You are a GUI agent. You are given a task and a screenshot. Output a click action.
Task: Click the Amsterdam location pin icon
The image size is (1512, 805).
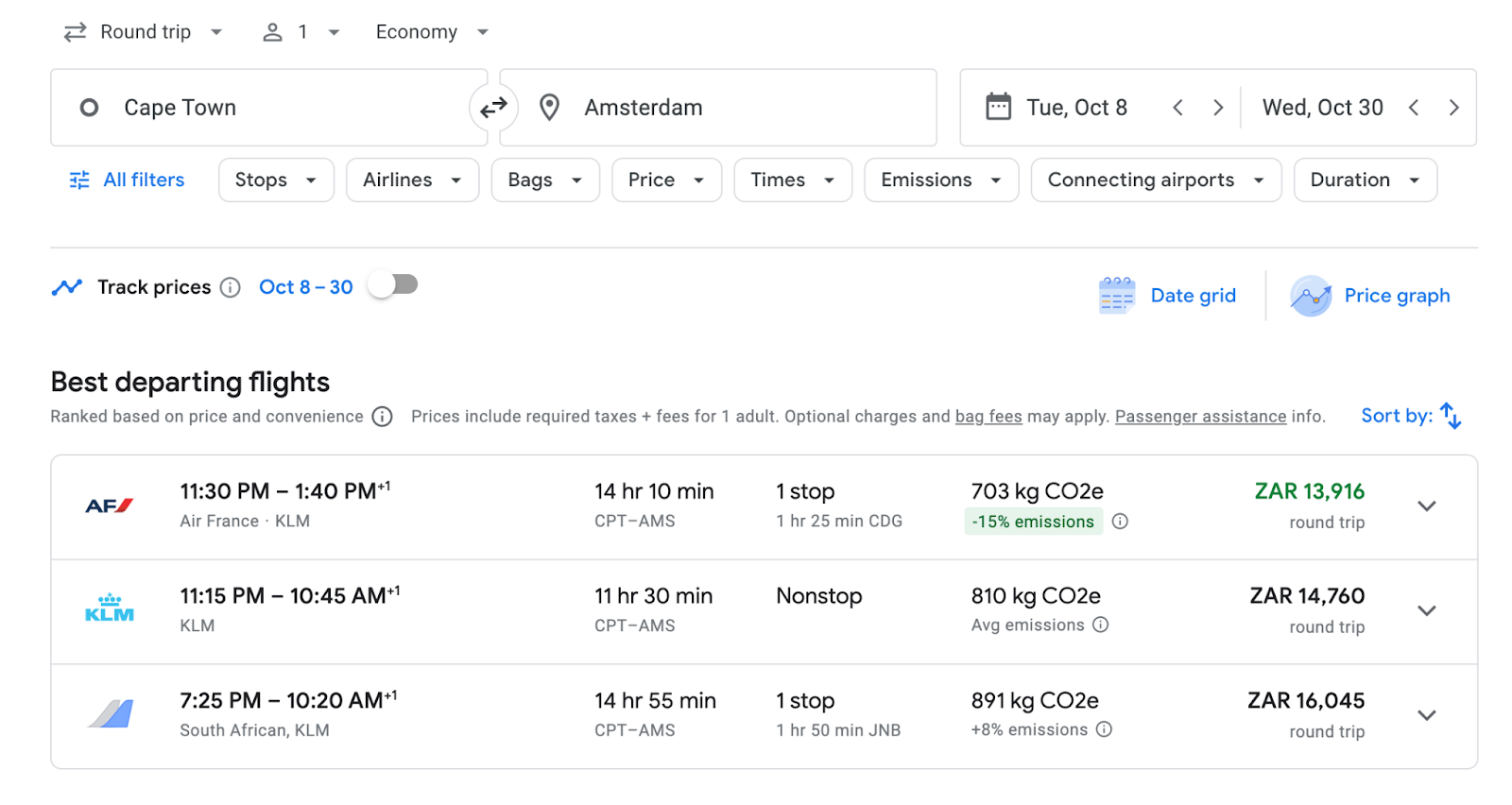[x=549, y=108]
